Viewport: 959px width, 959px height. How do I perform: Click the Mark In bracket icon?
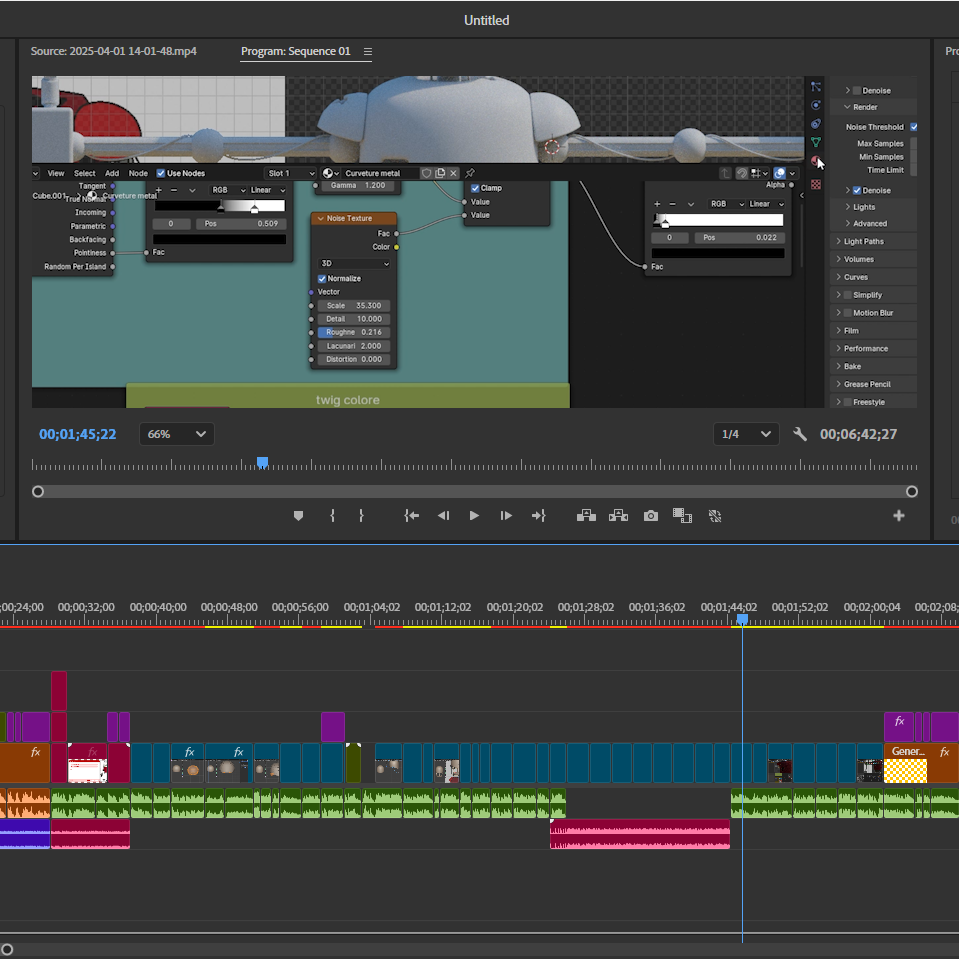coord(332,516)
